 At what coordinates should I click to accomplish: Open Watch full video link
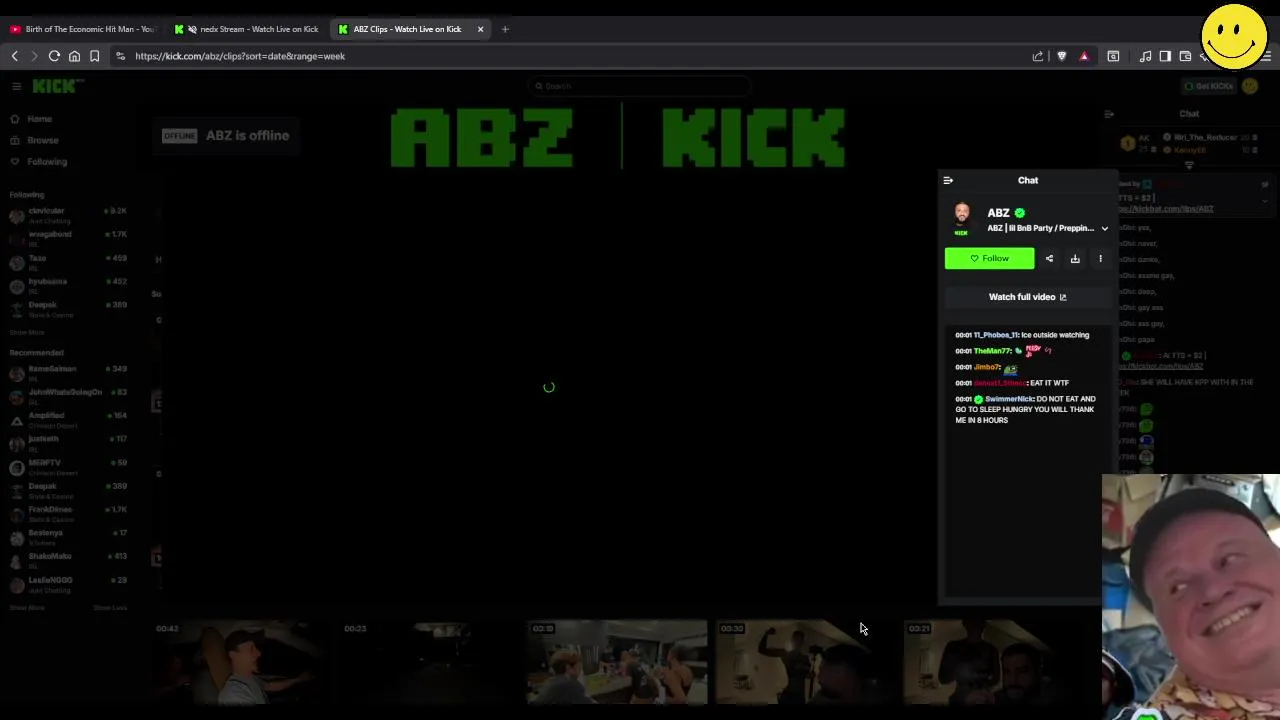pos(1027,297)
